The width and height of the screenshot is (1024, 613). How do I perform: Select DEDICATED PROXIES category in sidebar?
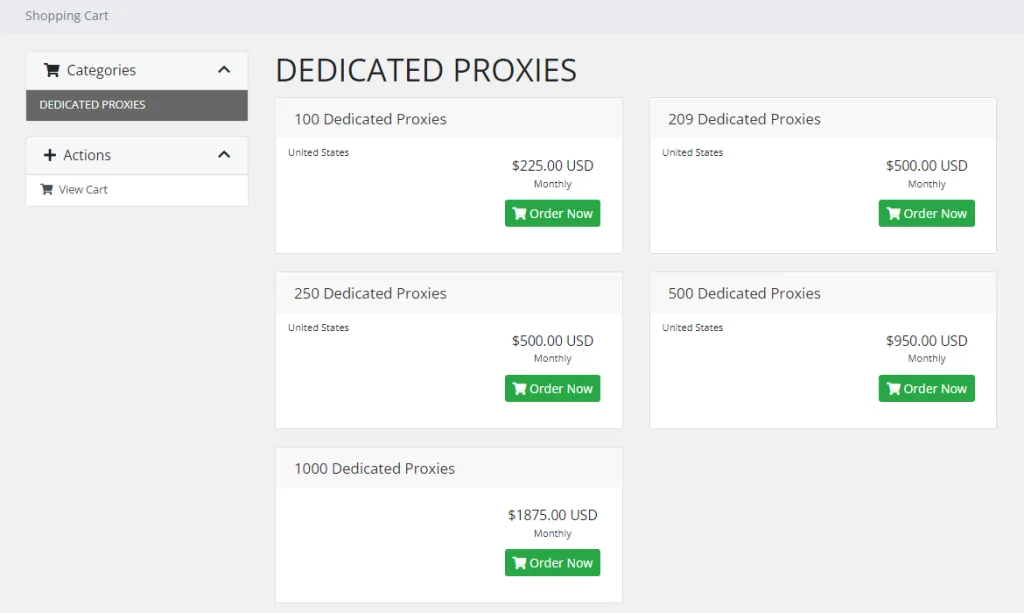[93, 105]
